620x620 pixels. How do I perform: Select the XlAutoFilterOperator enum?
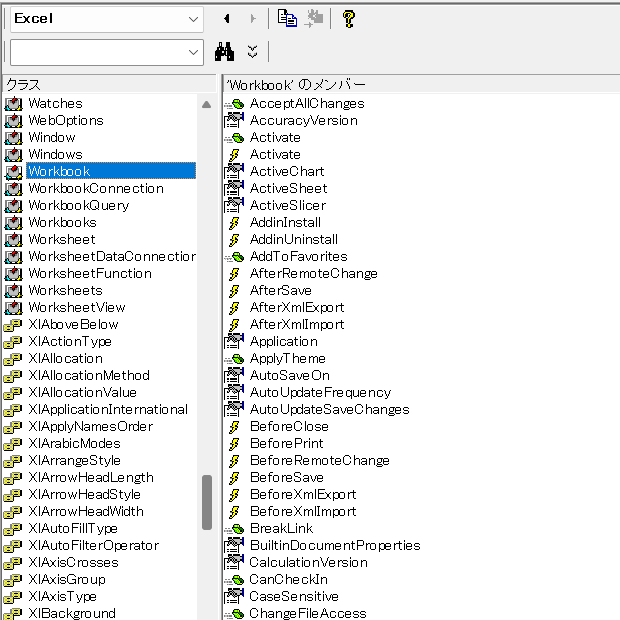tap(94, 546)
